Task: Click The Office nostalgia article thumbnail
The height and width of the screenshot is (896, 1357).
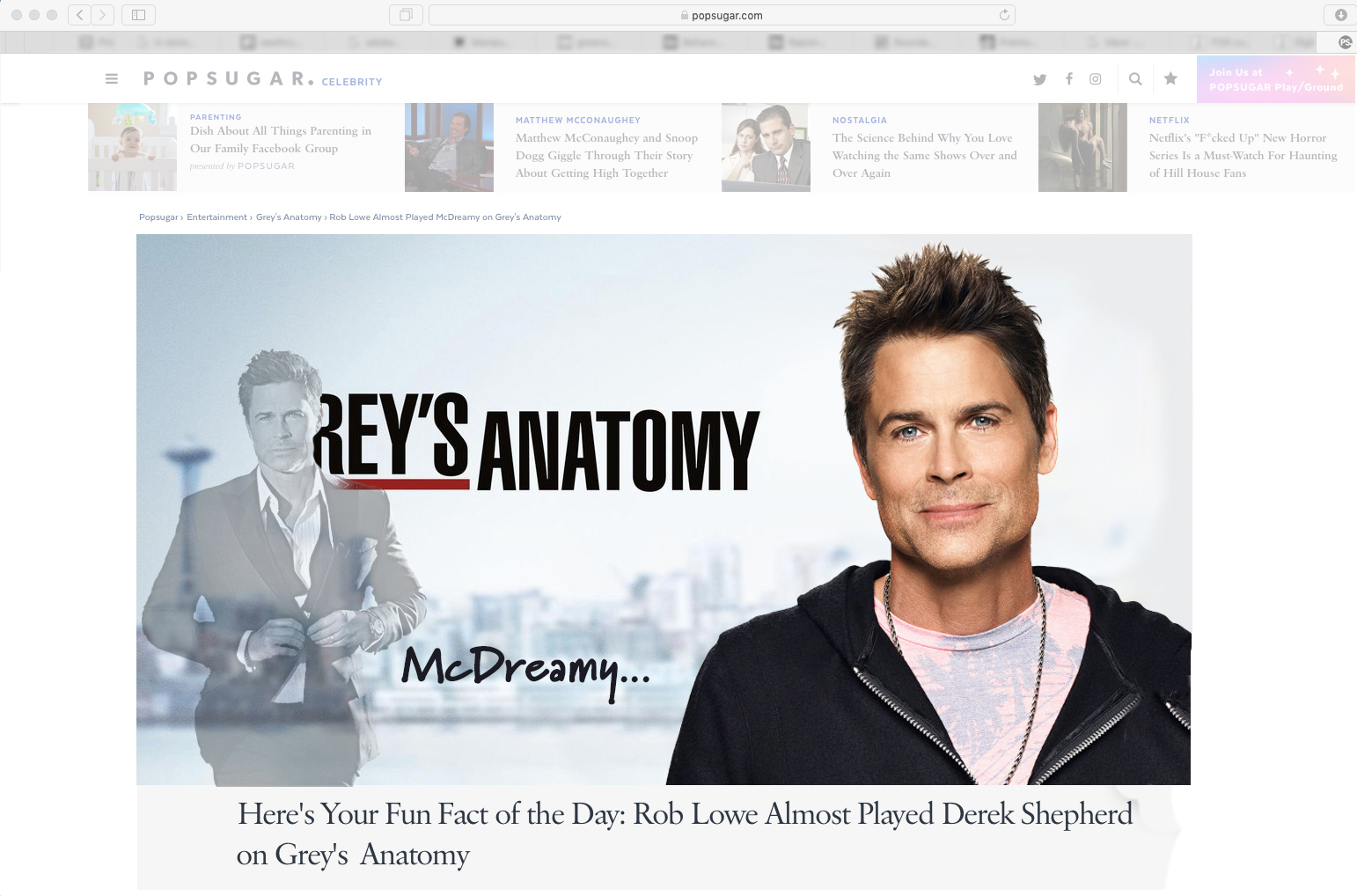Action: 766,147
